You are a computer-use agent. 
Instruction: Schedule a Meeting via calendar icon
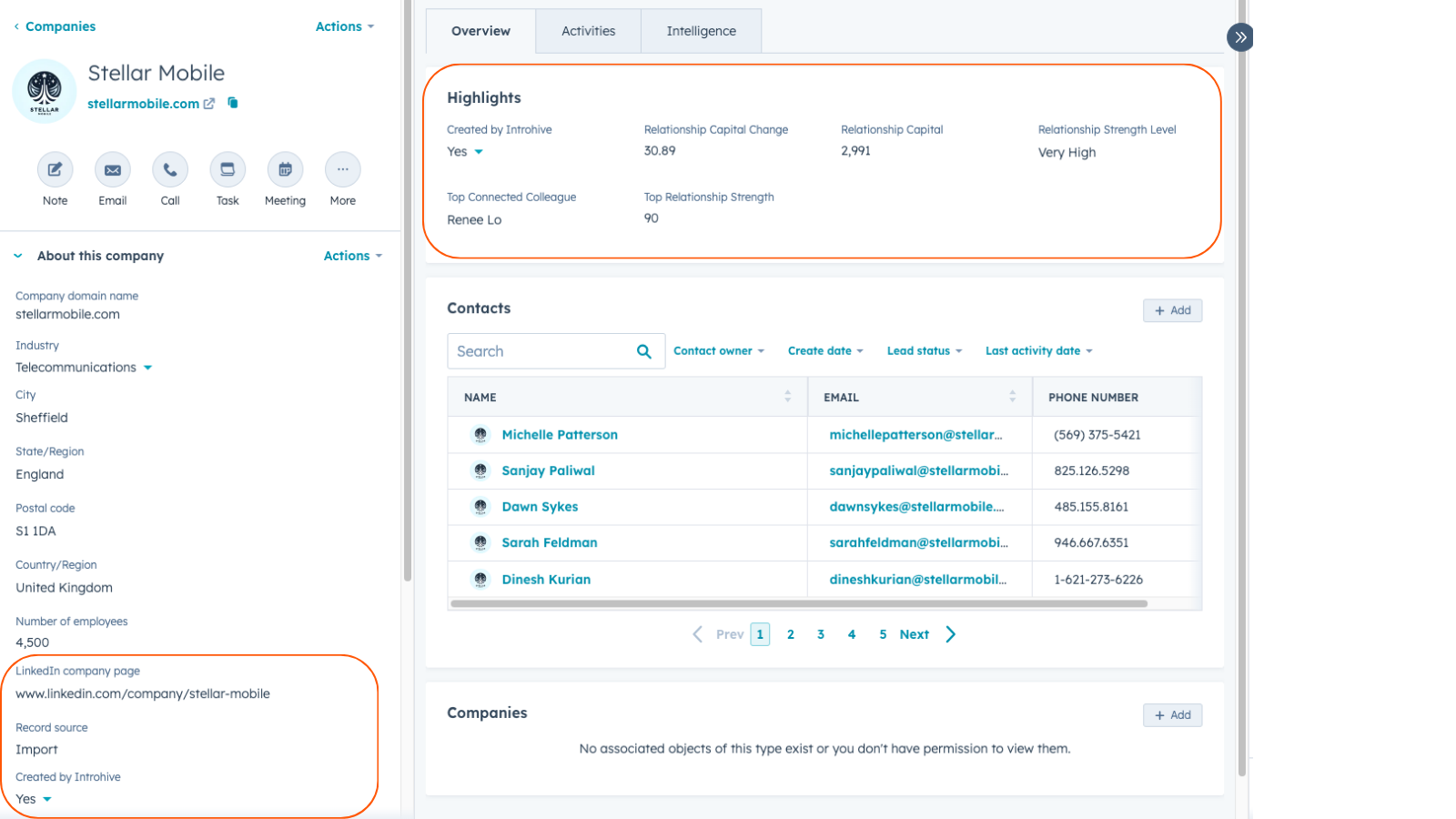285,170
